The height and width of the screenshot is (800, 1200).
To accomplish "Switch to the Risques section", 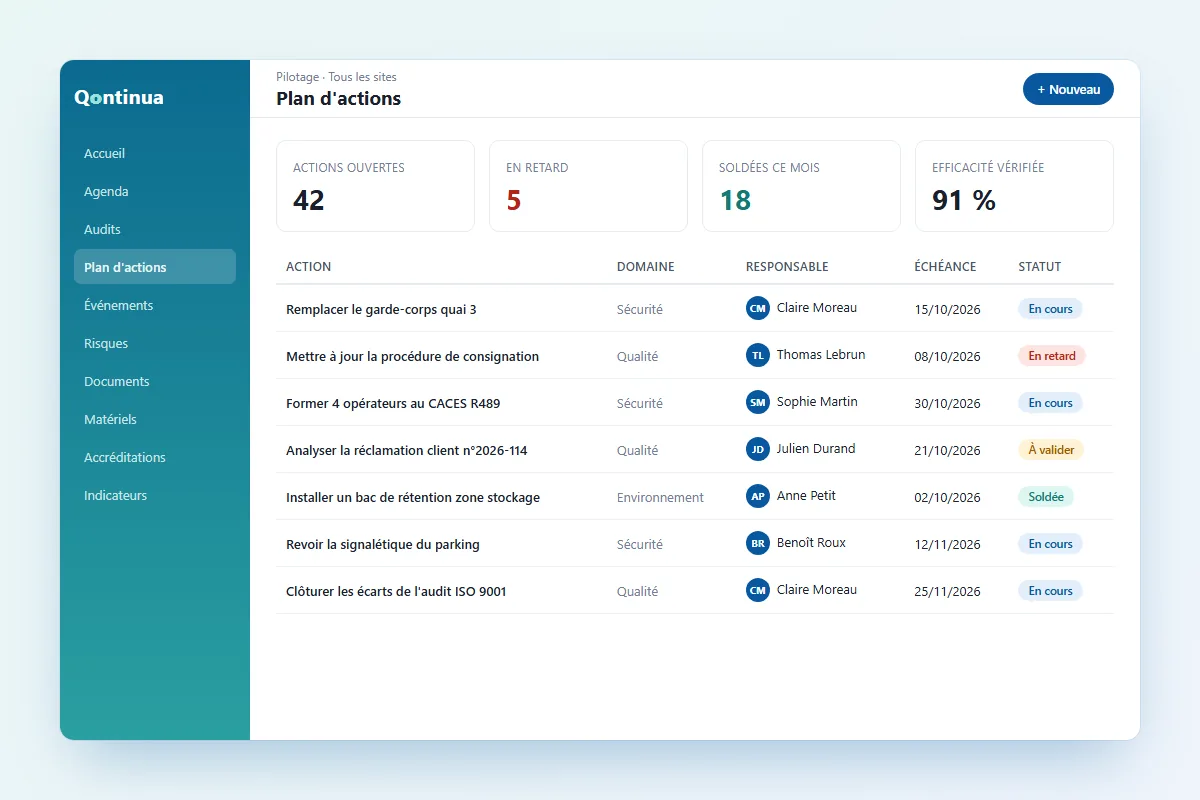I will 155,343.
